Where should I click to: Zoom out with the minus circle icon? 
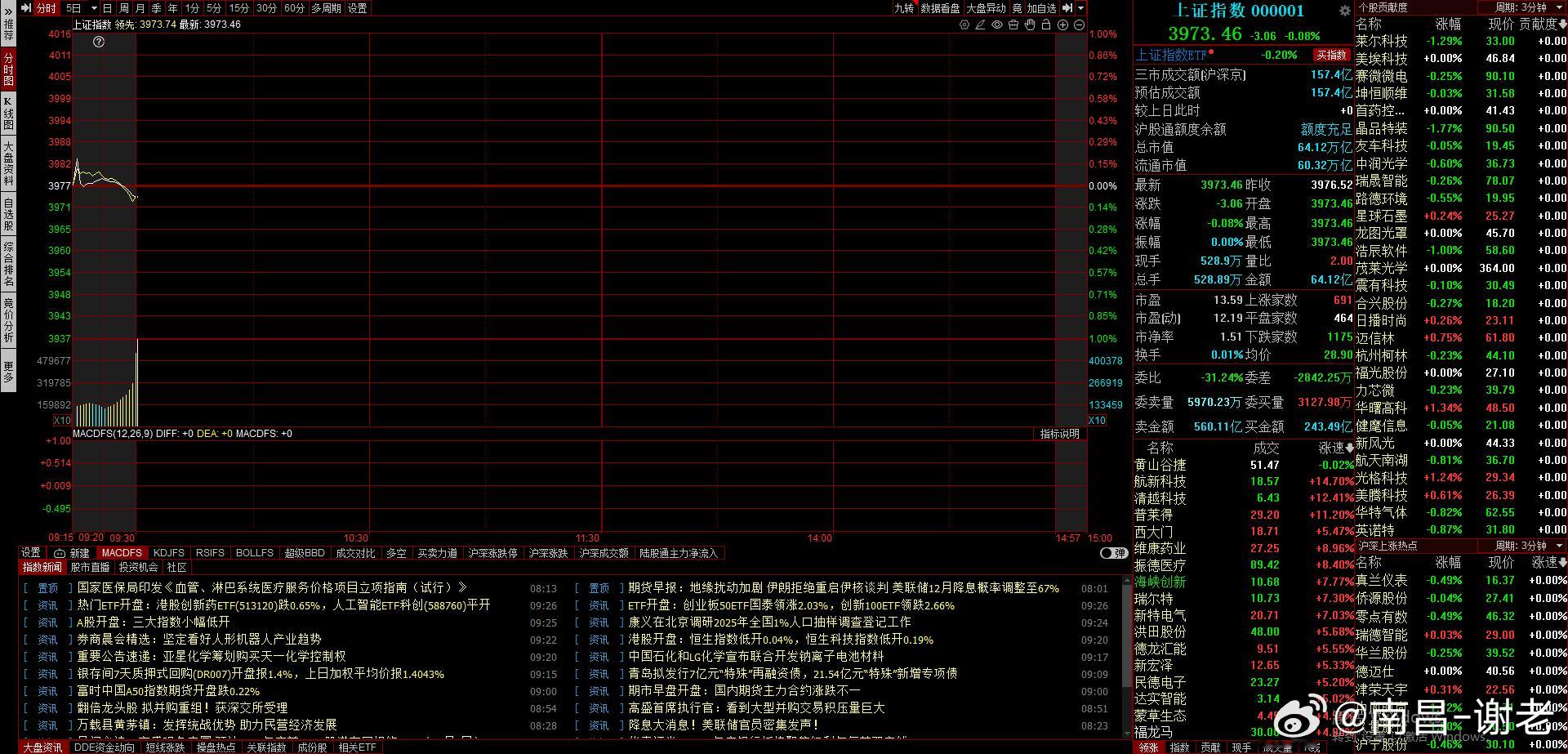[1079, 25]
